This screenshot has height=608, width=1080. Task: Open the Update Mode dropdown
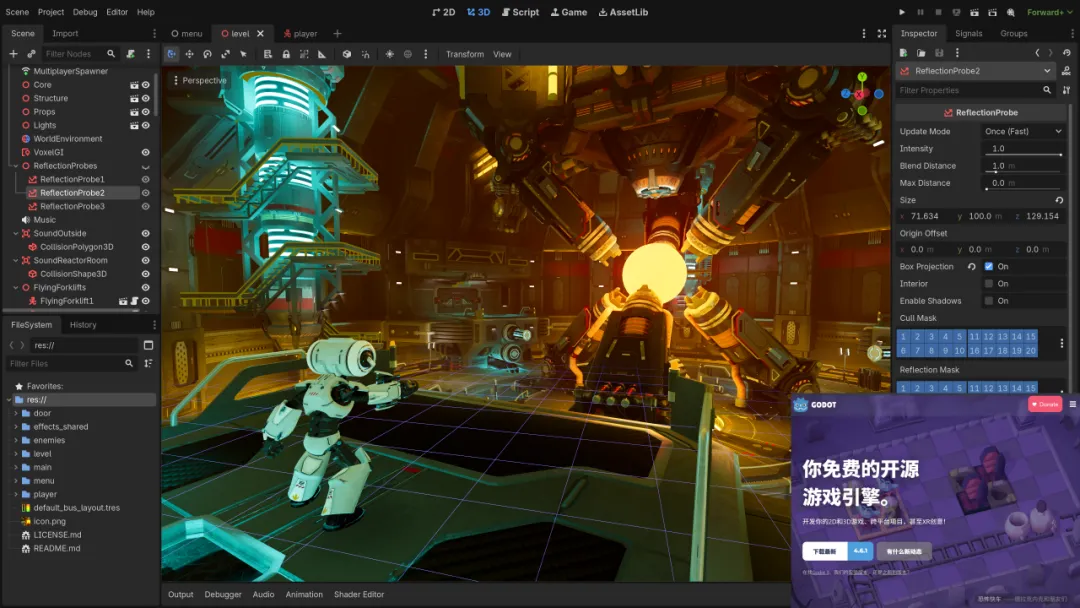(x=1023, y=132)
